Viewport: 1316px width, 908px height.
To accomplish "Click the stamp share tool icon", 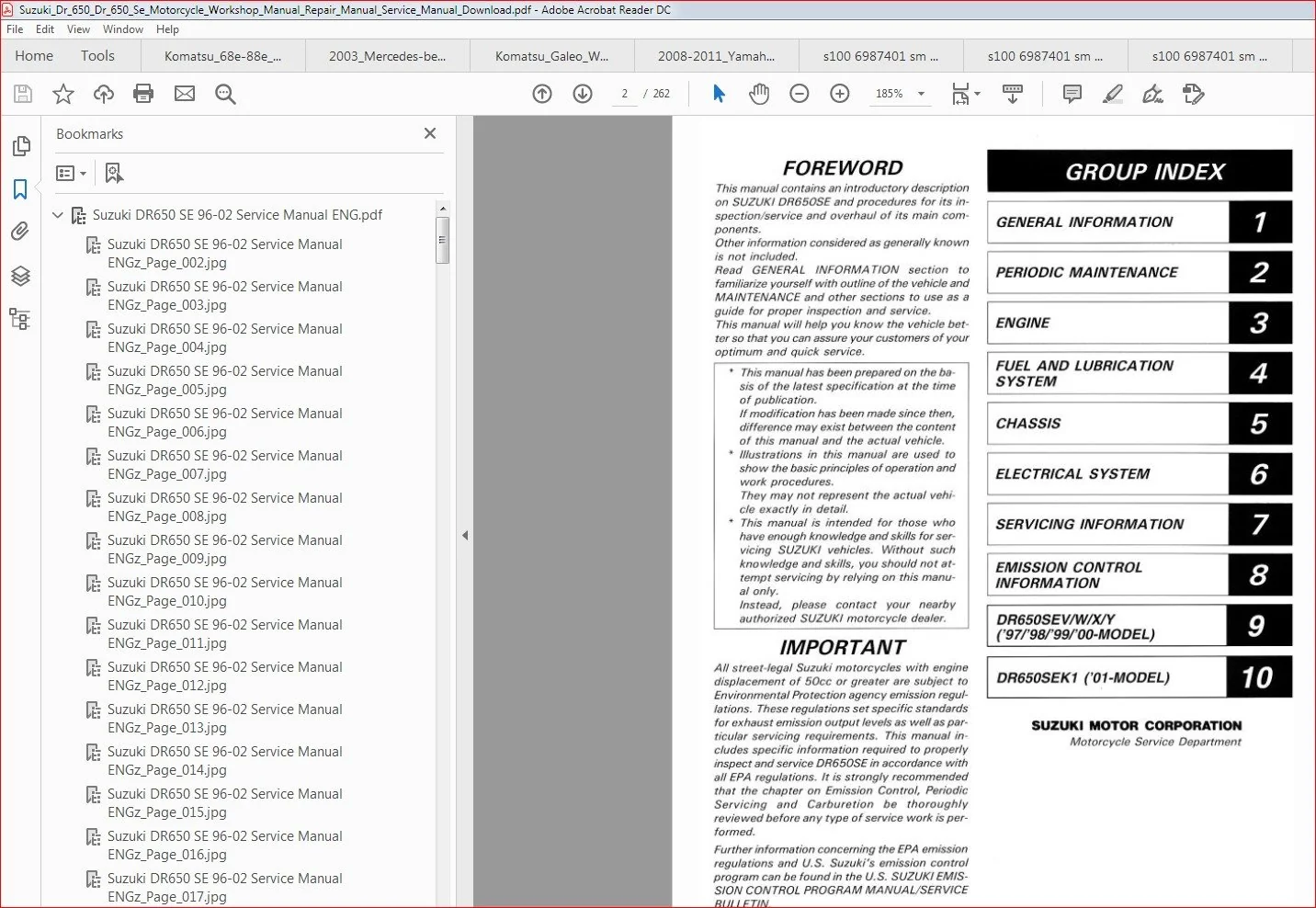I will 1194,94.
